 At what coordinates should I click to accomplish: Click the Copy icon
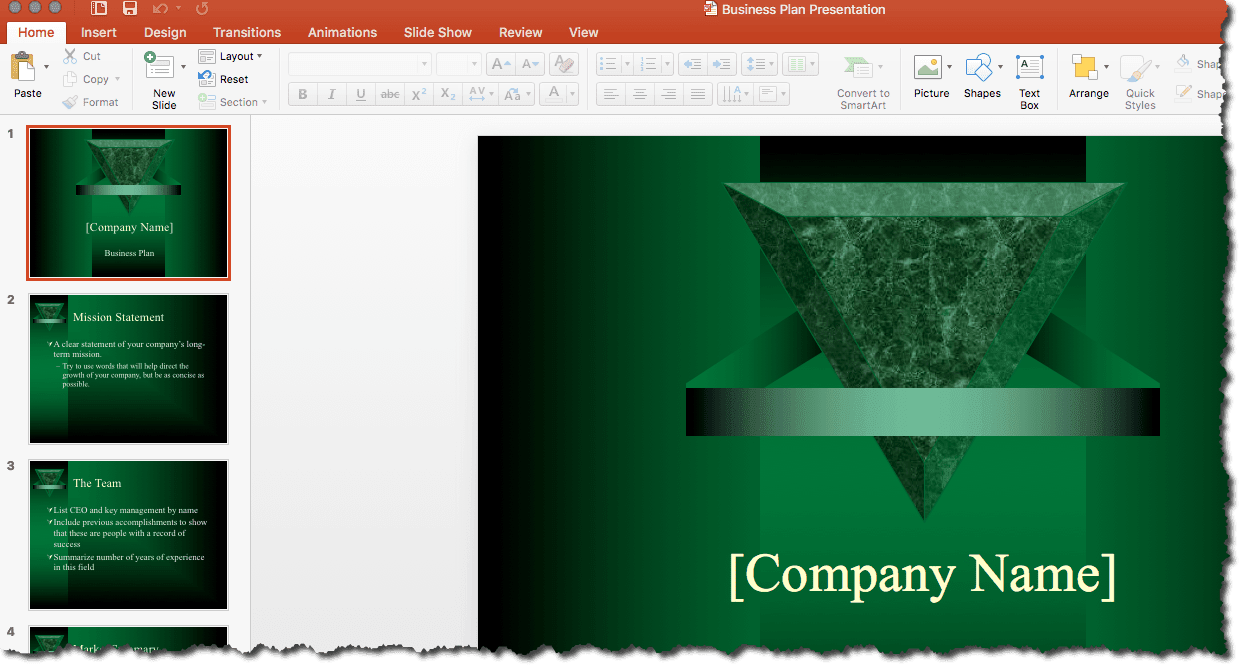70,79
